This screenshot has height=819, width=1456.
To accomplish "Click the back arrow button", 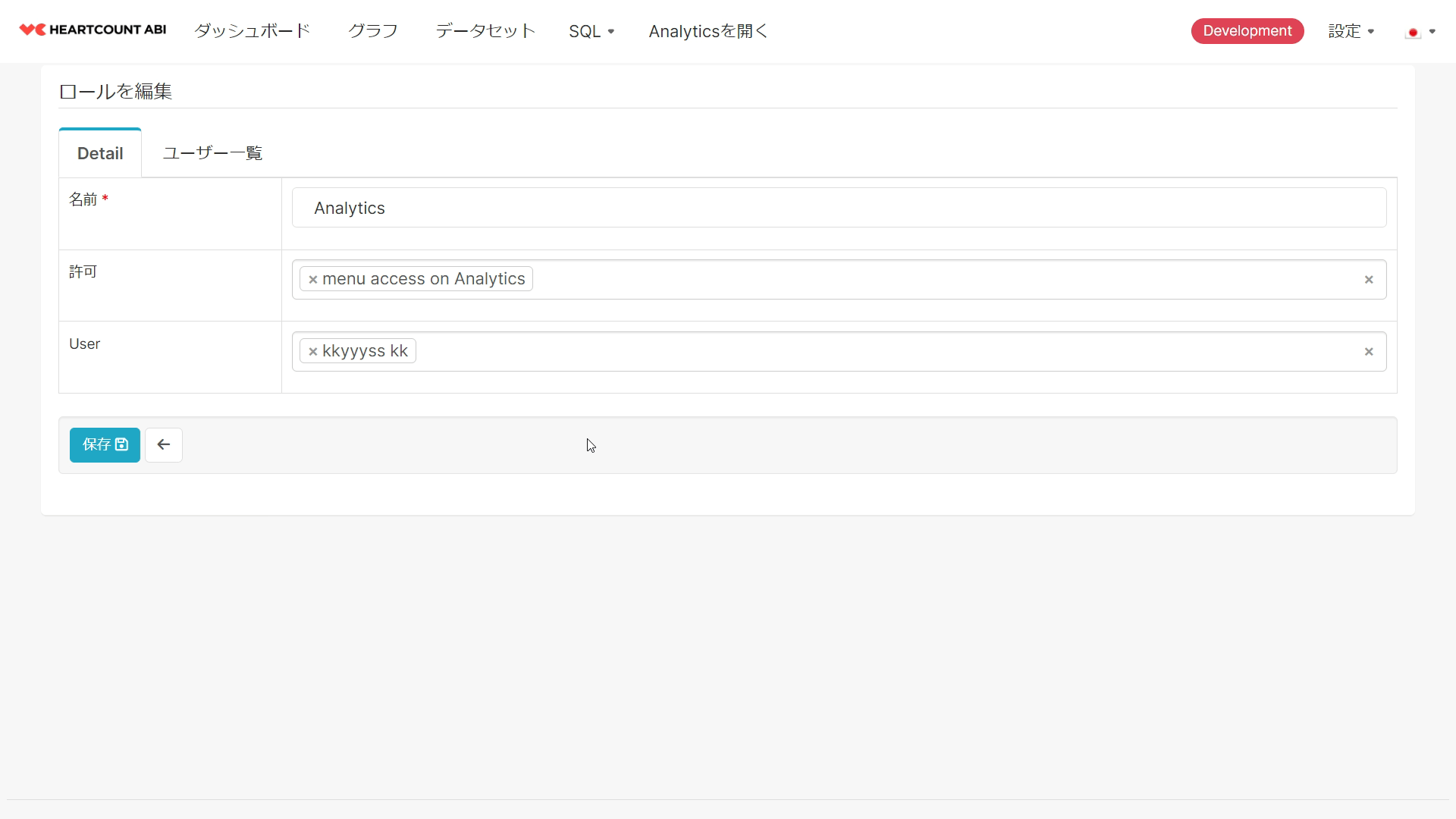I will pos(164,445).
